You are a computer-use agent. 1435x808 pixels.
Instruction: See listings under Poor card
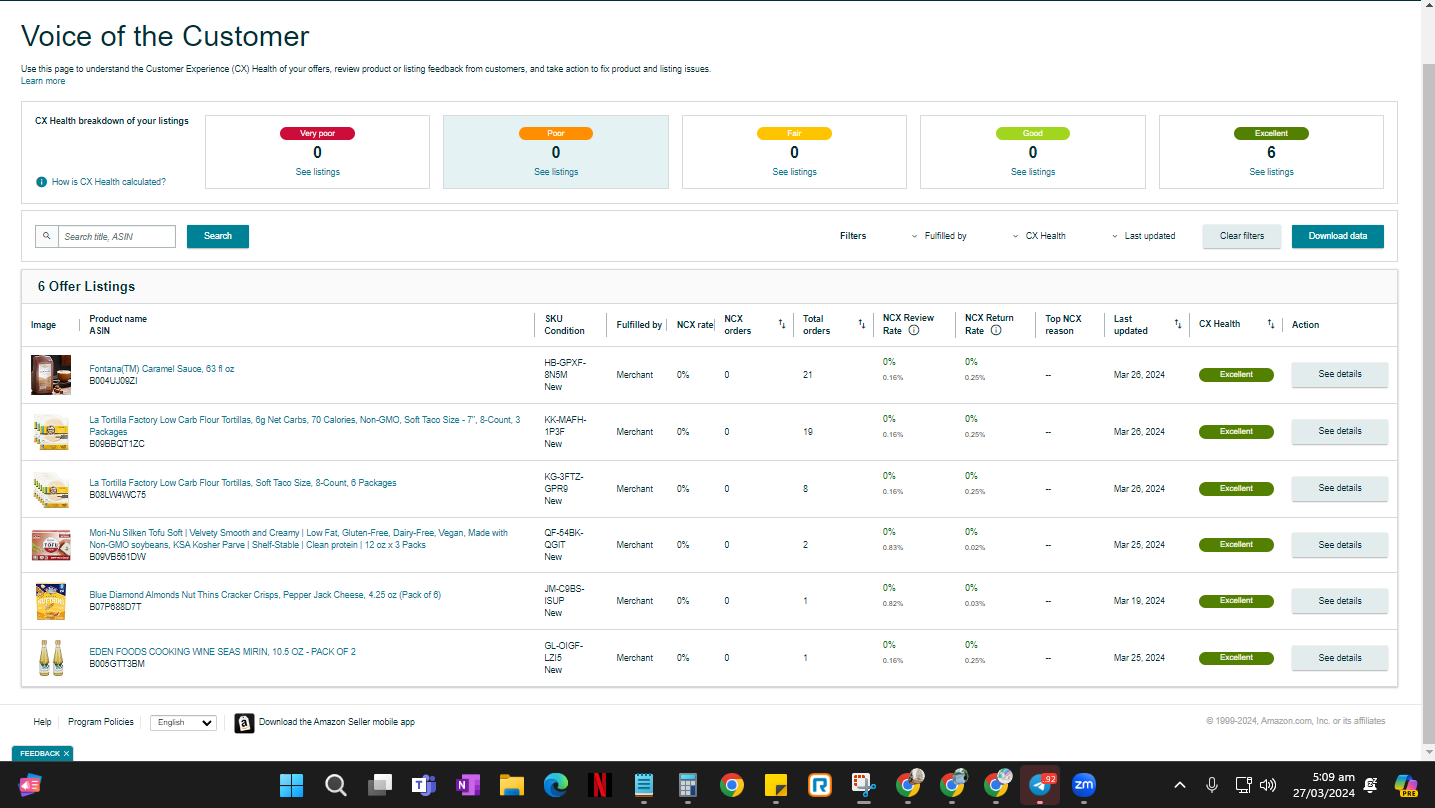tap(556, 172)
